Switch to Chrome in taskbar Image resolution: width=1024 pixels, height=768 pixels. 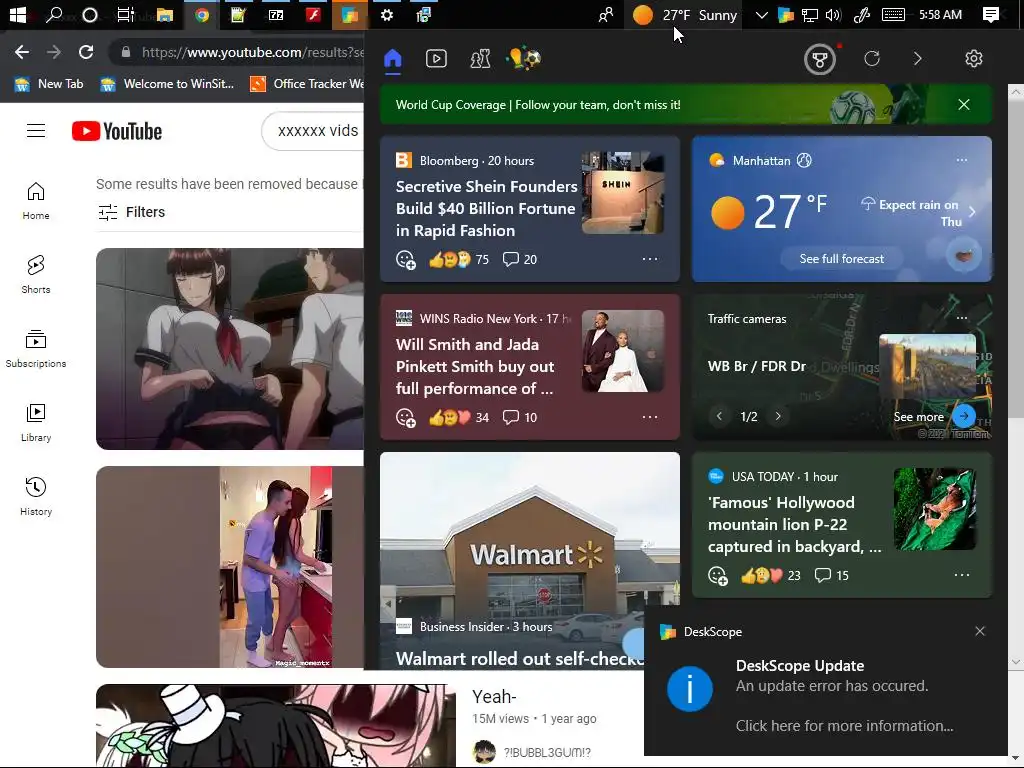pyautogui.click(x=202, y=14)
